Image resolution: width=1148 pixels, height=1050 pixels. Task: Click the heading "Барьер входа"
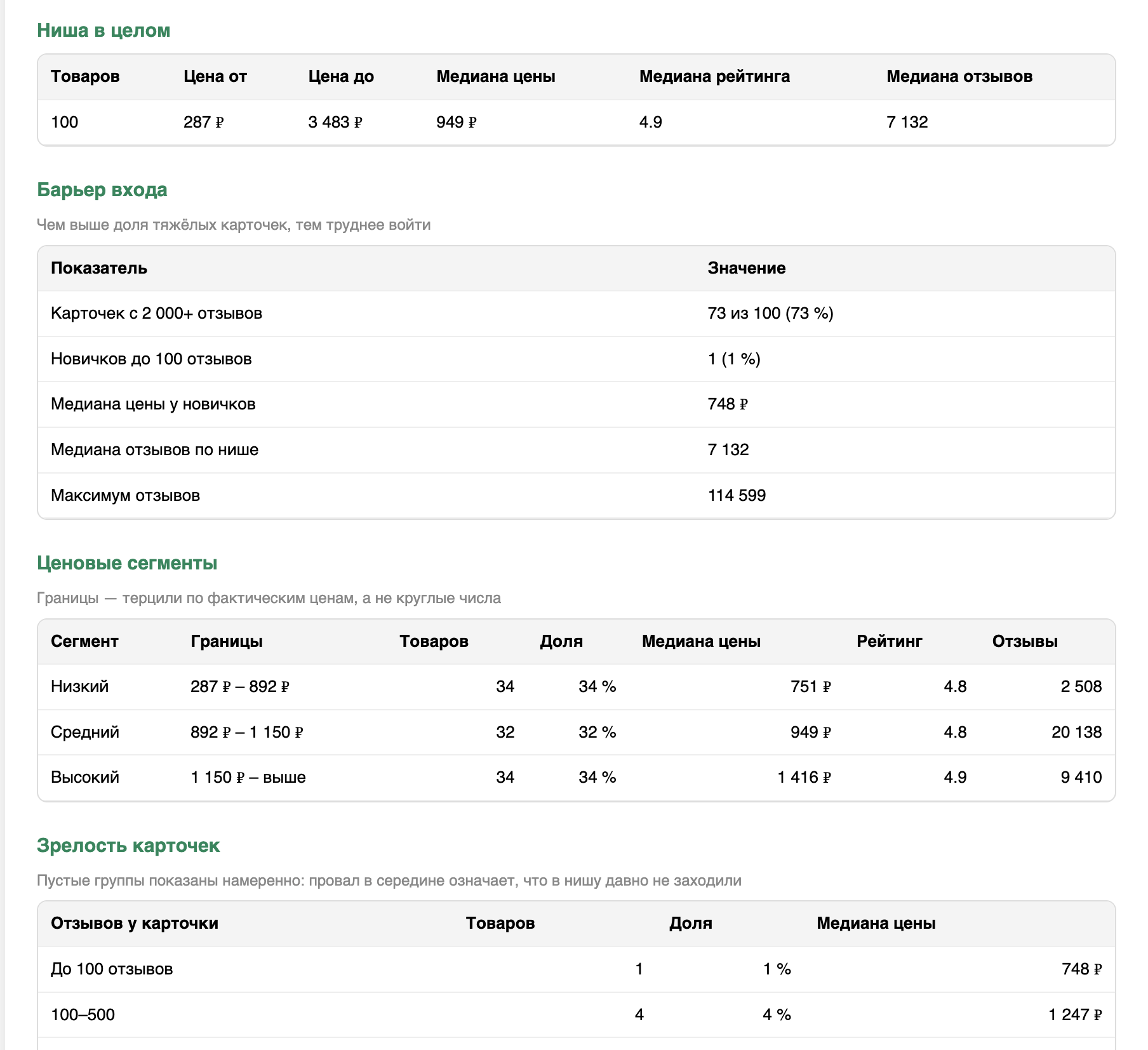(x=102, y=190)
